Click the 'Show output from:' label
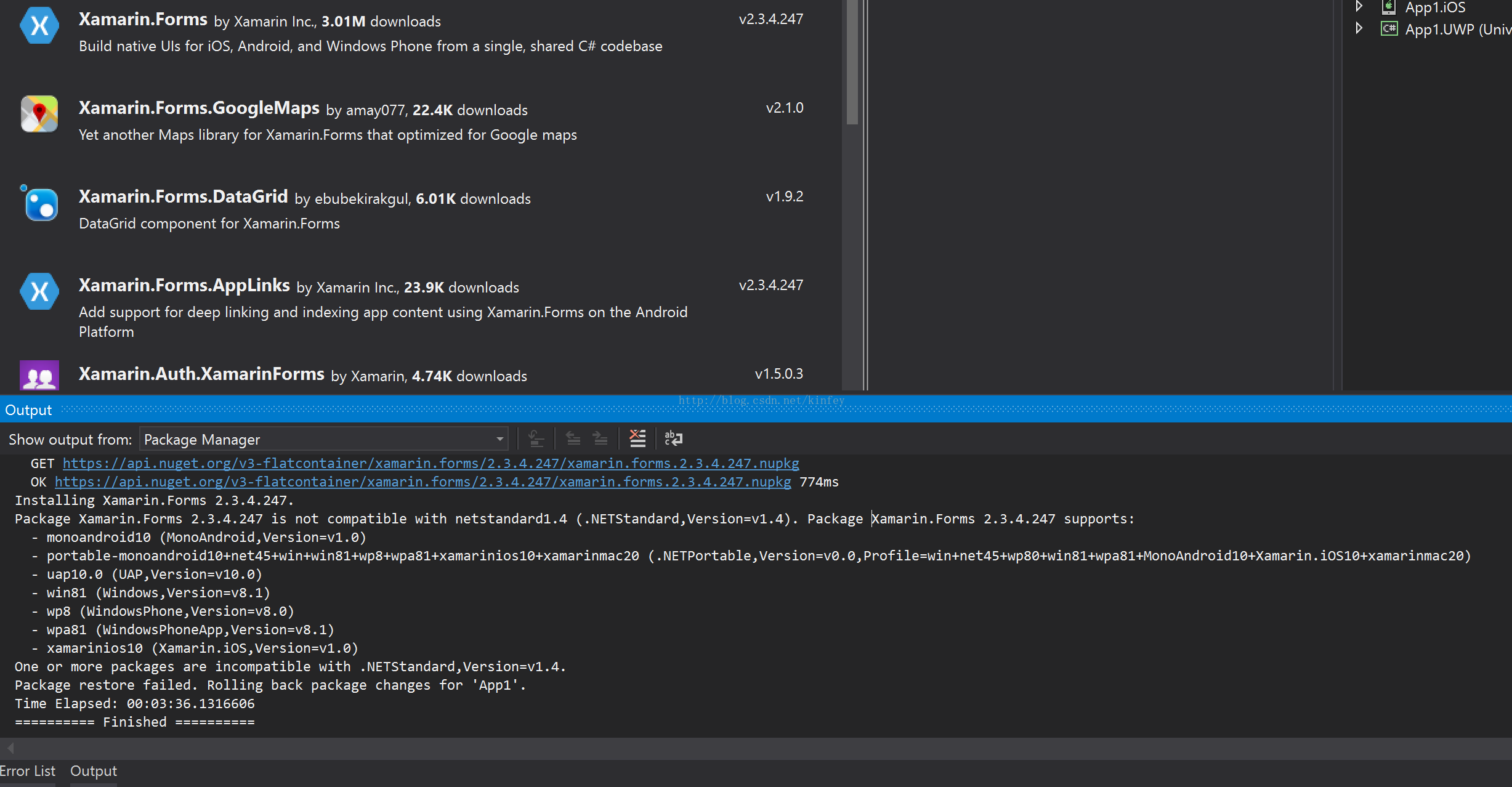The width and height of the screenshot is (1512, 787). [70, 440]
